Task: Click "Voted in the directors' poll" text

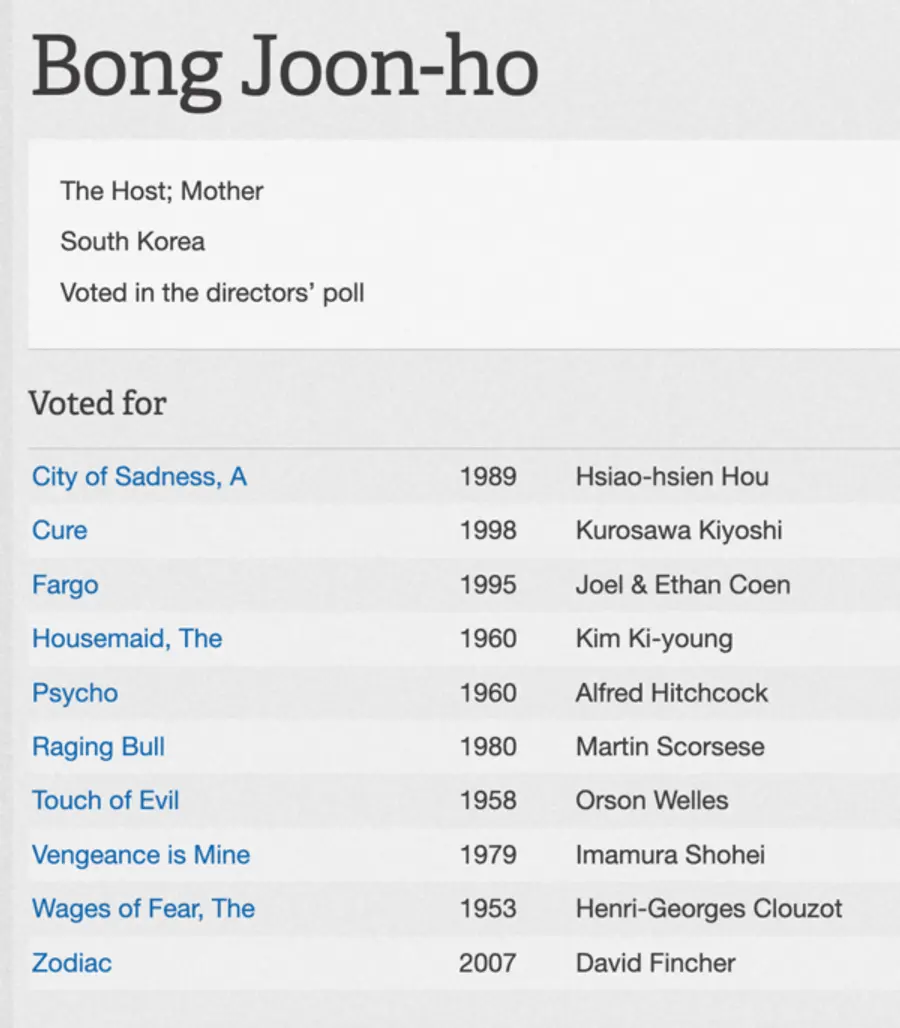Action: pyautogui.click(x=212, y=293)
